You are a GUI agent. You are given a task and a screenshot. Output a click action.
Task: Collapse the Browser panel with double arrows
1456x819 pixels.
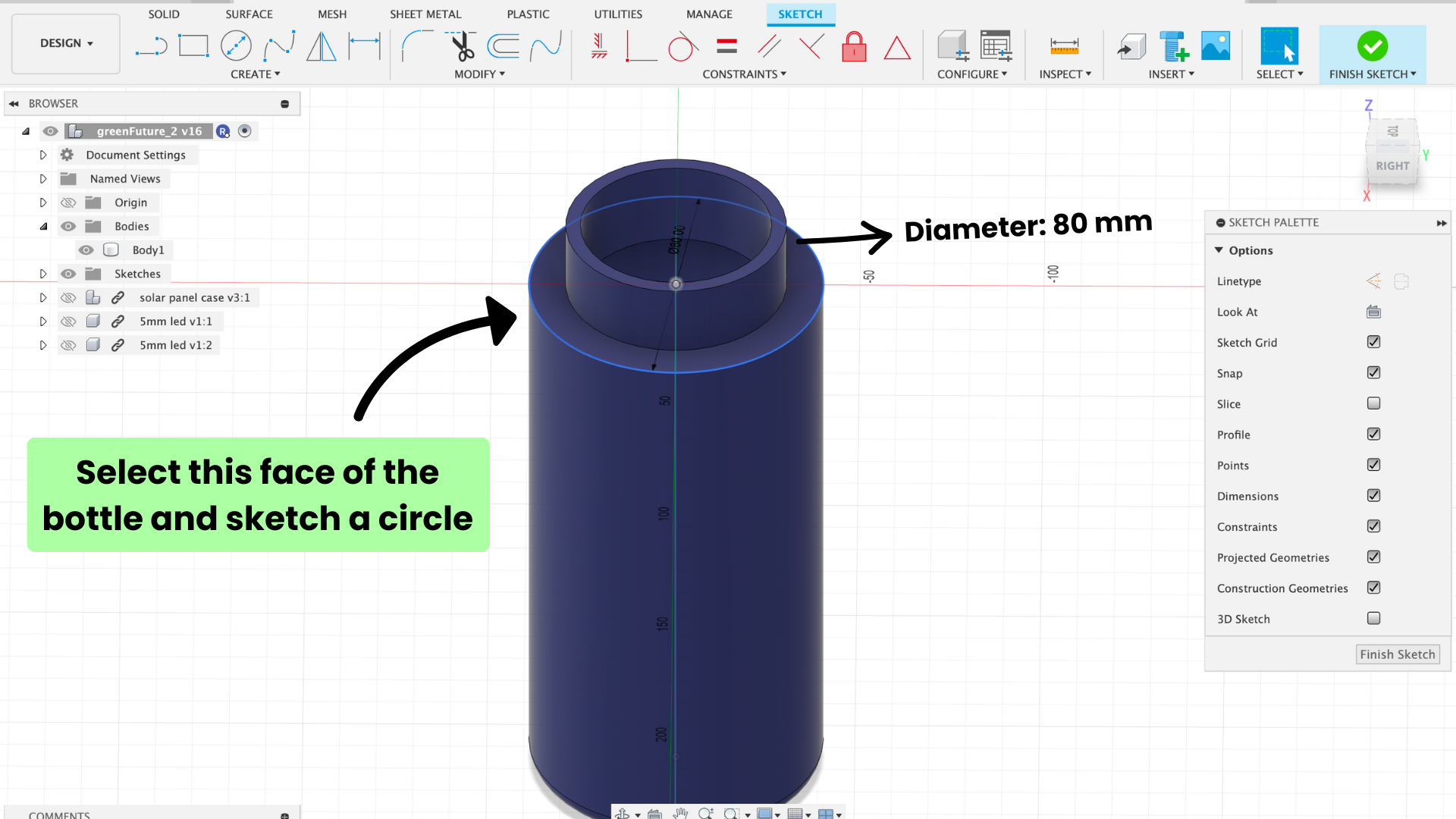click(14, 104)
